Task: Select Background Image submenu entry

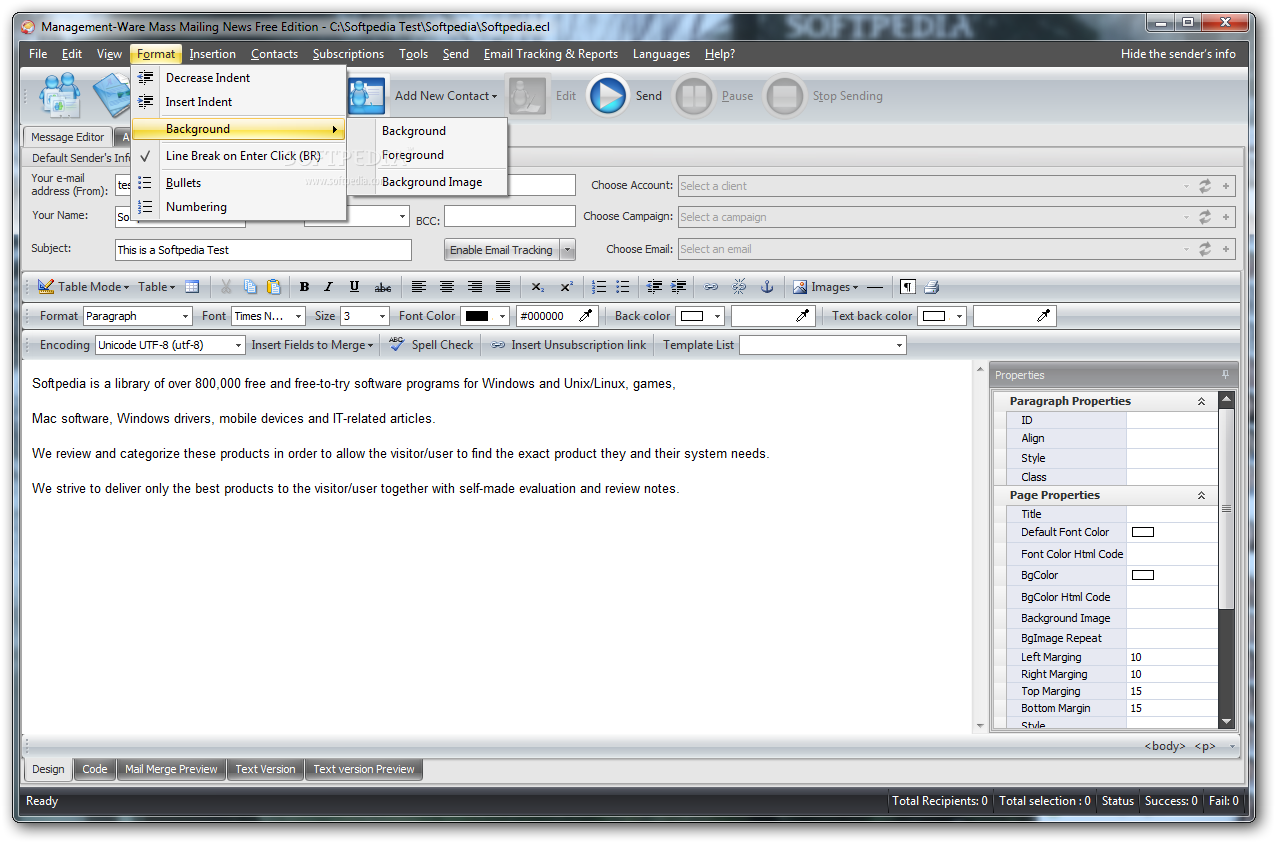Action: click(x=432, y=182)
